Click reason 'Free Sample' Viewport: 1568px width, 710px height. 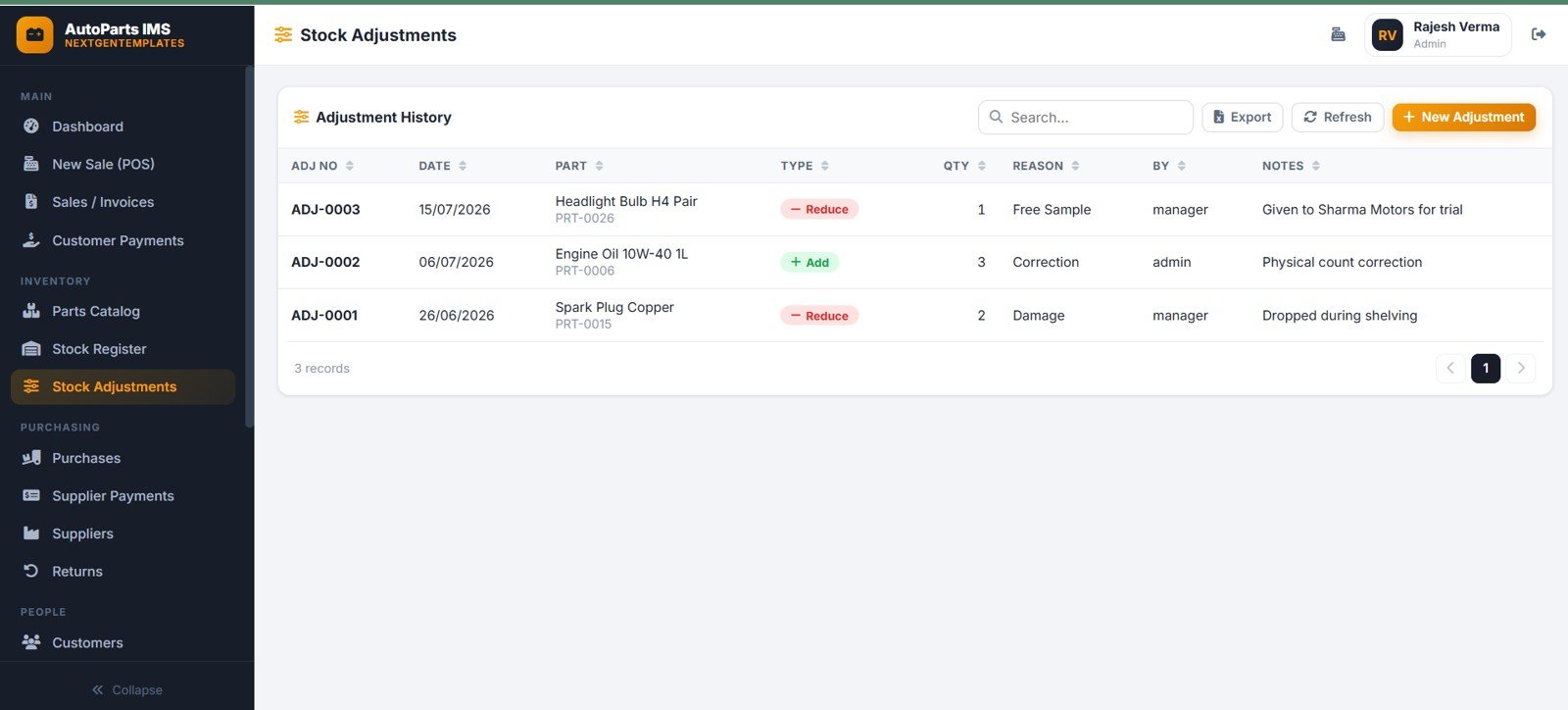tap(1052, 209)
